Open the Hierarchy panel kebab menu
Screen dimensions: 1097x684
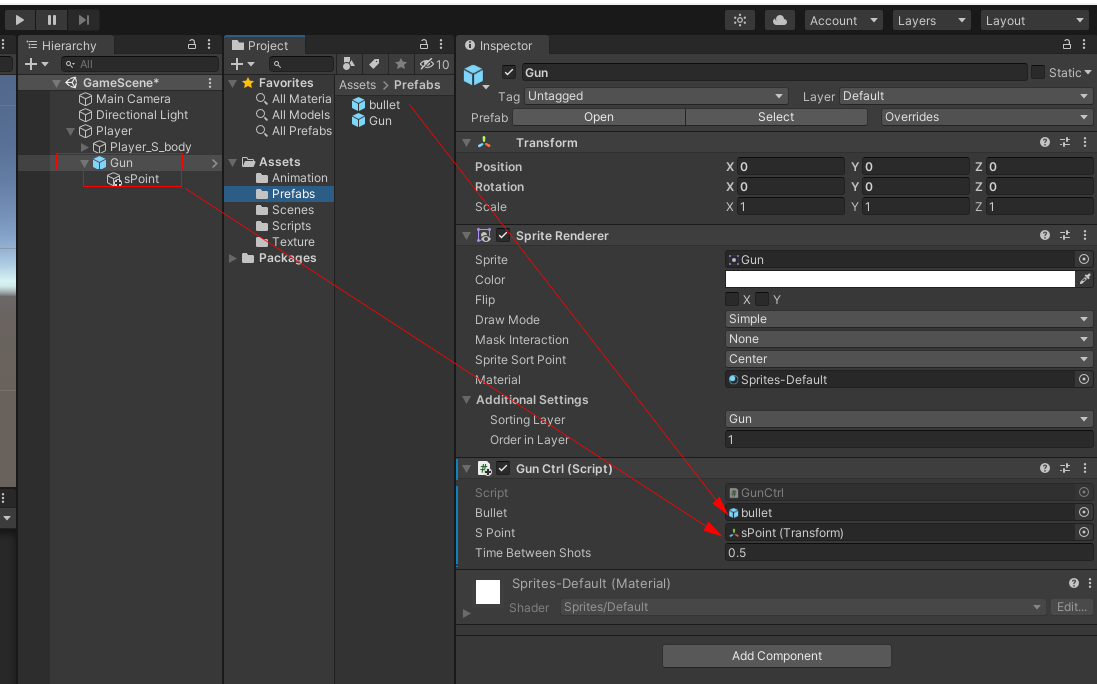pyautogui.click(x=209, y=44)
